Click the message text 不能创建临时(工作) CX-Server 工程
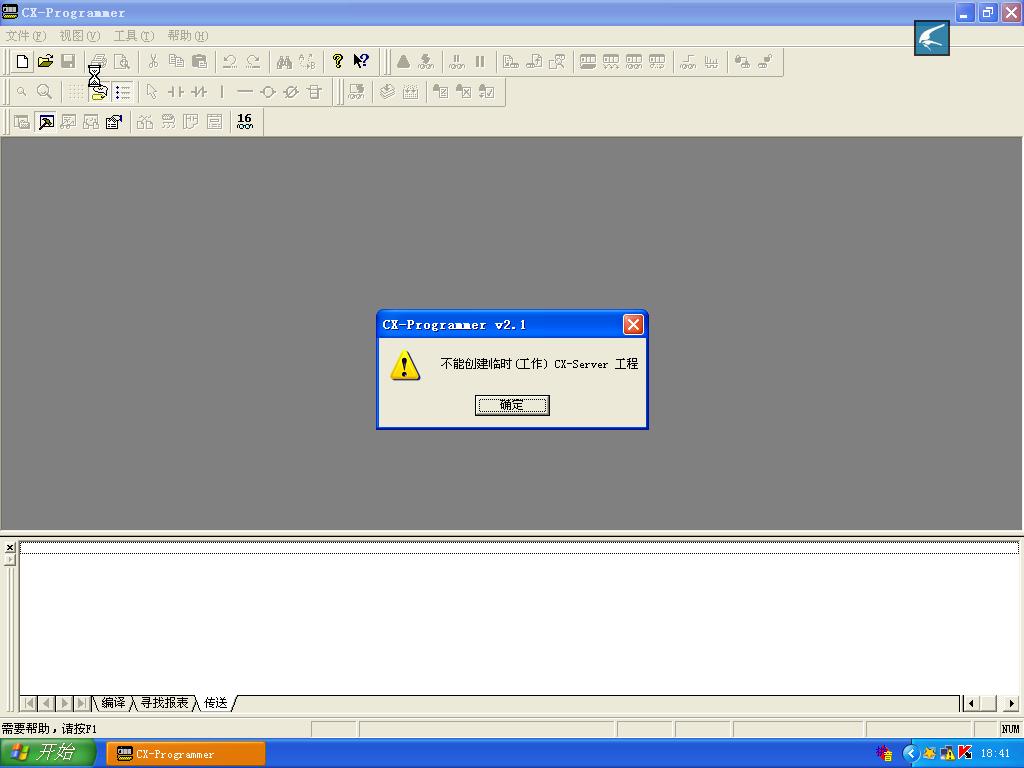 [539, 364]
